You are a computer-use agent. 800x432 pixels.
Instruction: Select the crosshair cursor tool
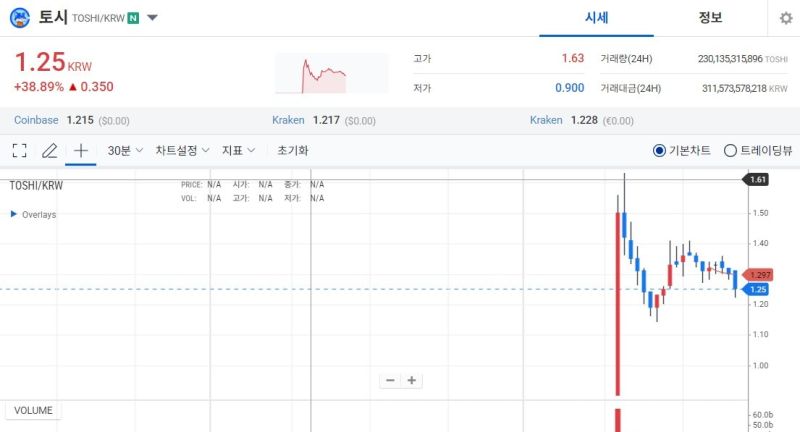coord(81,150)
